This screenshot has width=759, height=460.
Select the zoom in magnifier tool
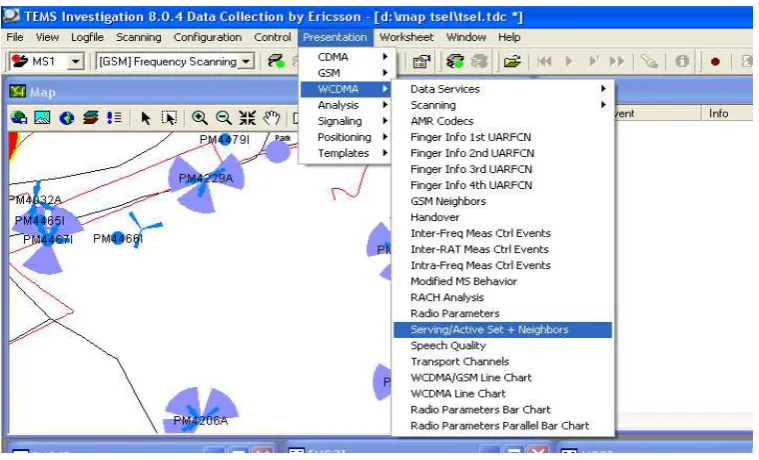click(199, 118)
